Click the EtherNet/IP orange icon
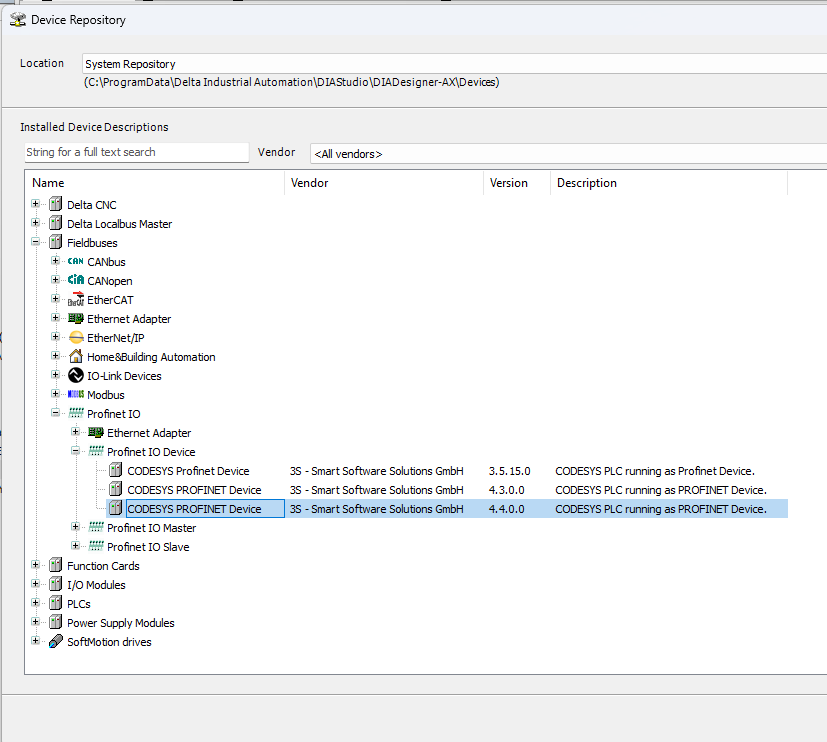The width and height of the screenshot is (827, 742). 75,338
